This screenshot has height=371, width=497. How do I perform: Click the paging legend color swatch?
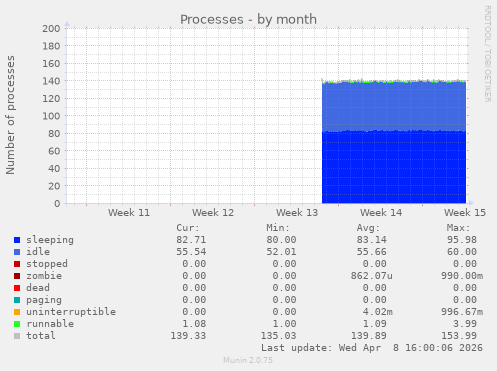[17, 300]
